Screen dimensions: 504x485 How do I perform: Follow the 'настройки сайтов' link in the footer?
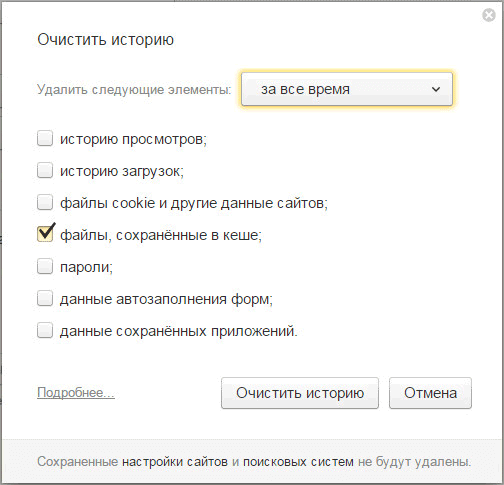point(175,462)
